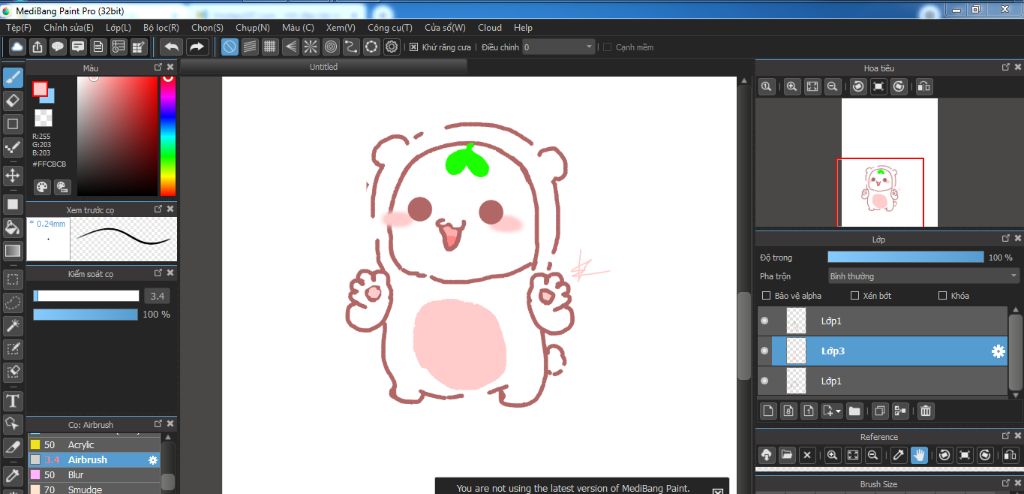This screenshot has height=494, width=1024.
Task: Float the Lớp layer panel
Action: pos(1006,239)
